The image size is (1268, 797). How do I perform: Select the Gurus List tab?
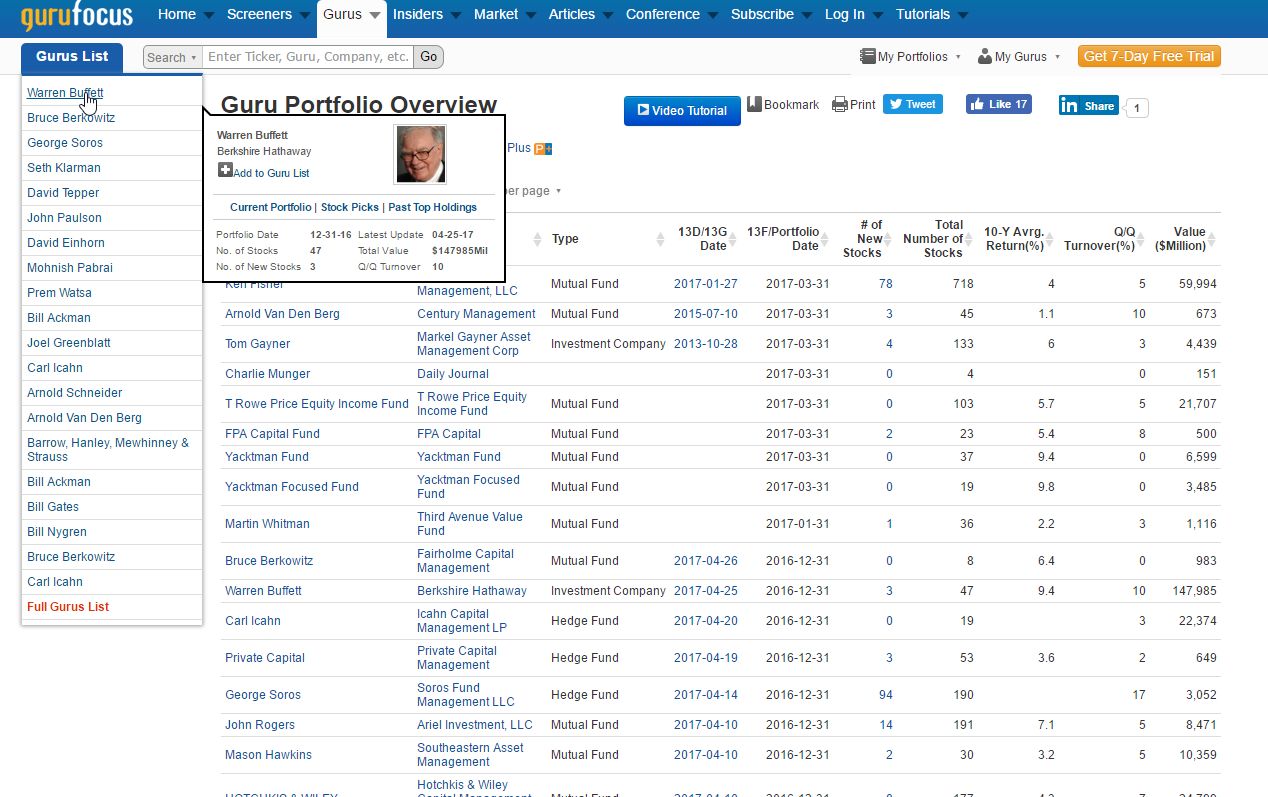click(72, 57)
